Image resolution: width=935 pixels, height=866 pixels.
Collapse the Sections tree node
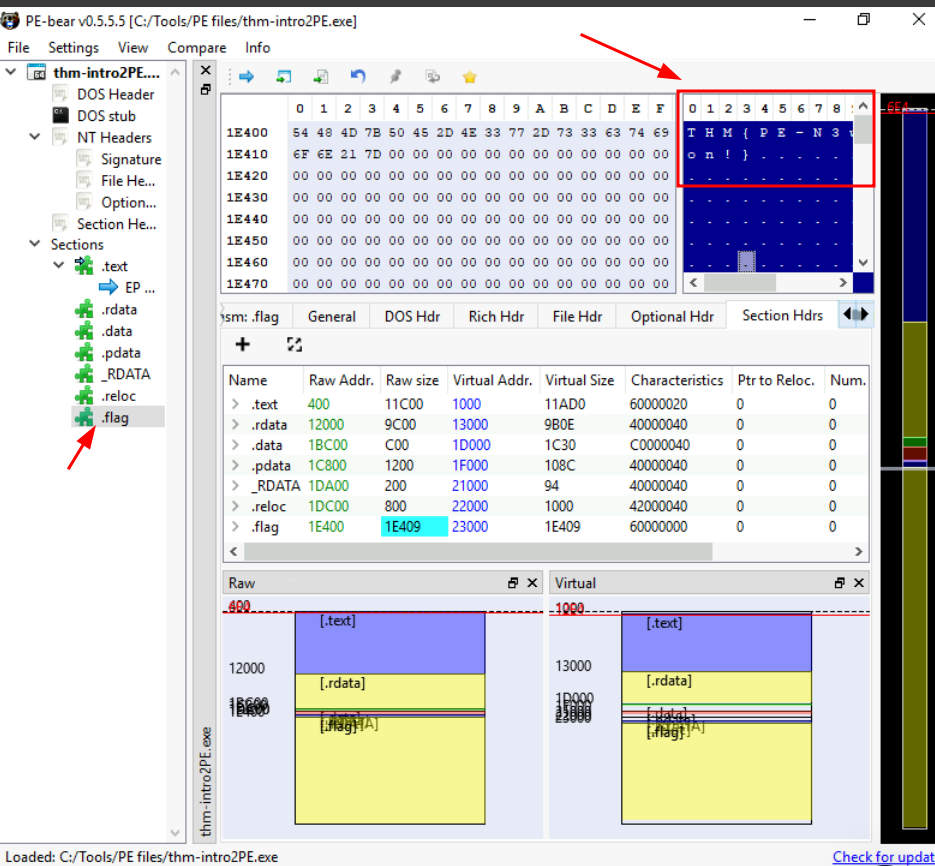coord(35,244)
